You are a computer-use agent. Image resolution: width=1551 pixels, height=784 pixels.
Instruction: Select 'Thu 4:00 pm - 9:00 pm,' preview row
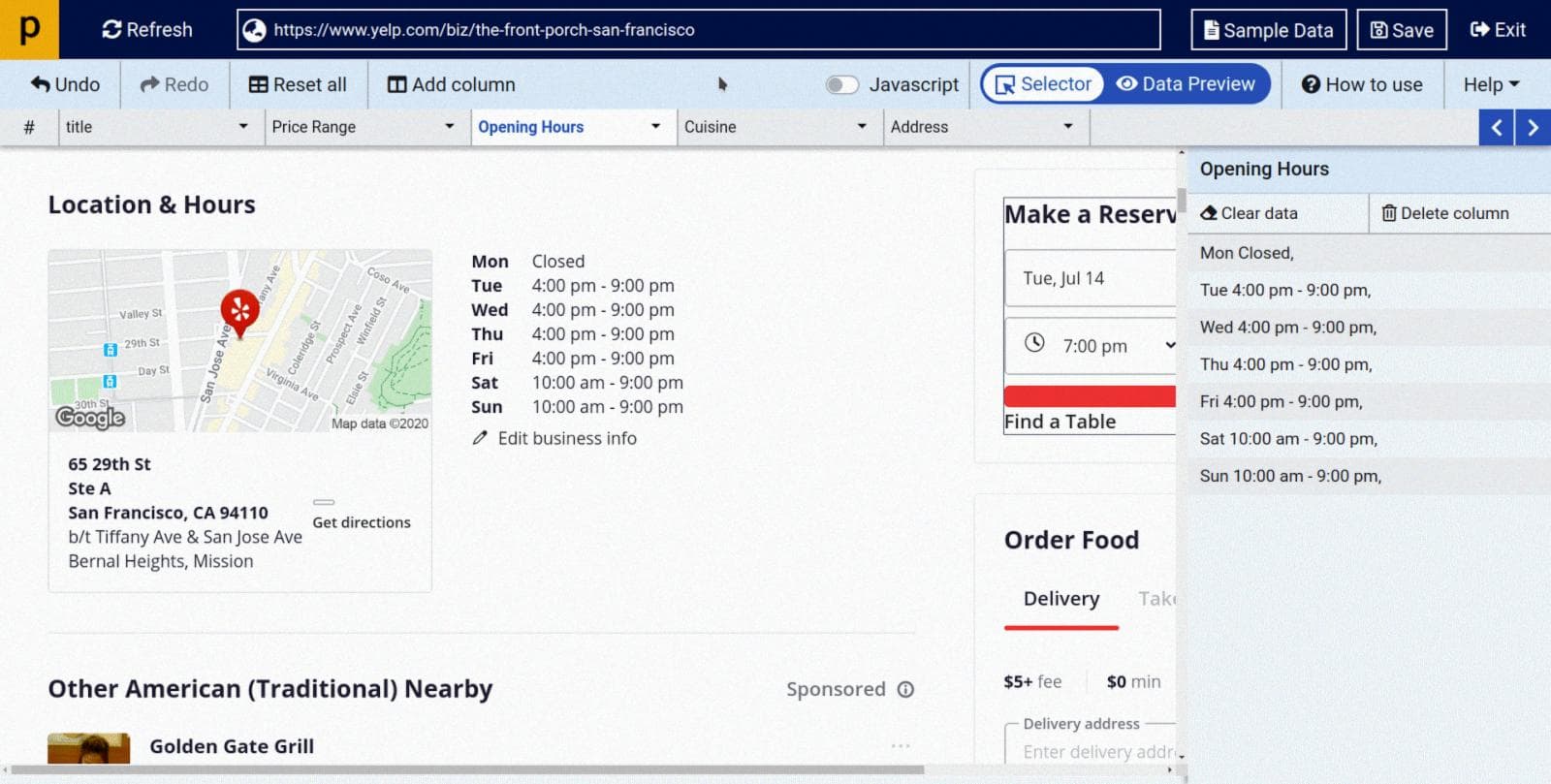coord(1369,364)
